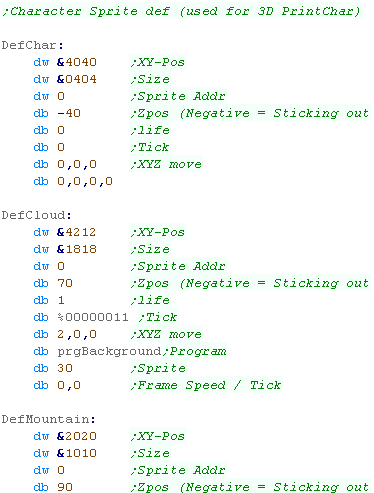
Task: Click the Frame Speed / Tick comment
Action: point(206,385)
